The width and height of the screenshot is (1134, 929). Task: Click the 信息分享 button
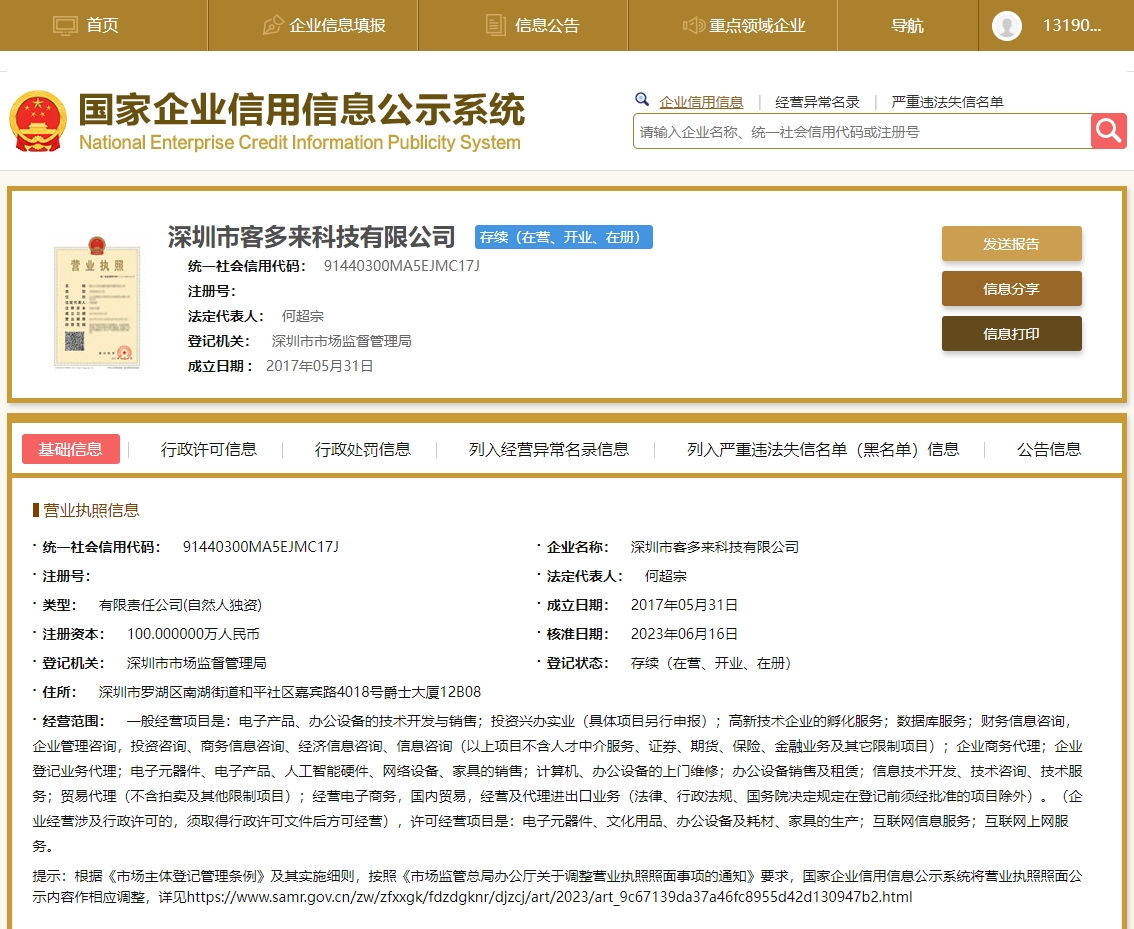[1011, 288]
